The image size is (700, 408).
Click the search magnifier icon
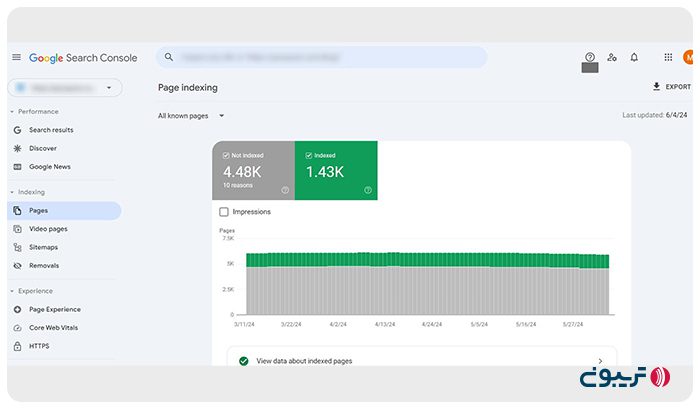(169, 57)
